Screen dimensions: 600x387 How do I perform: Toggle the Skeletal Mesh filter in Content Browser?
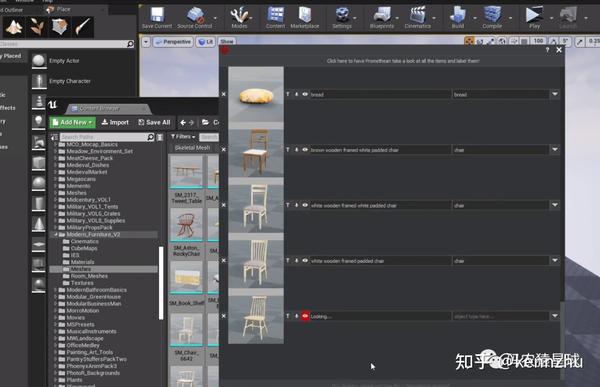(192, 148)
